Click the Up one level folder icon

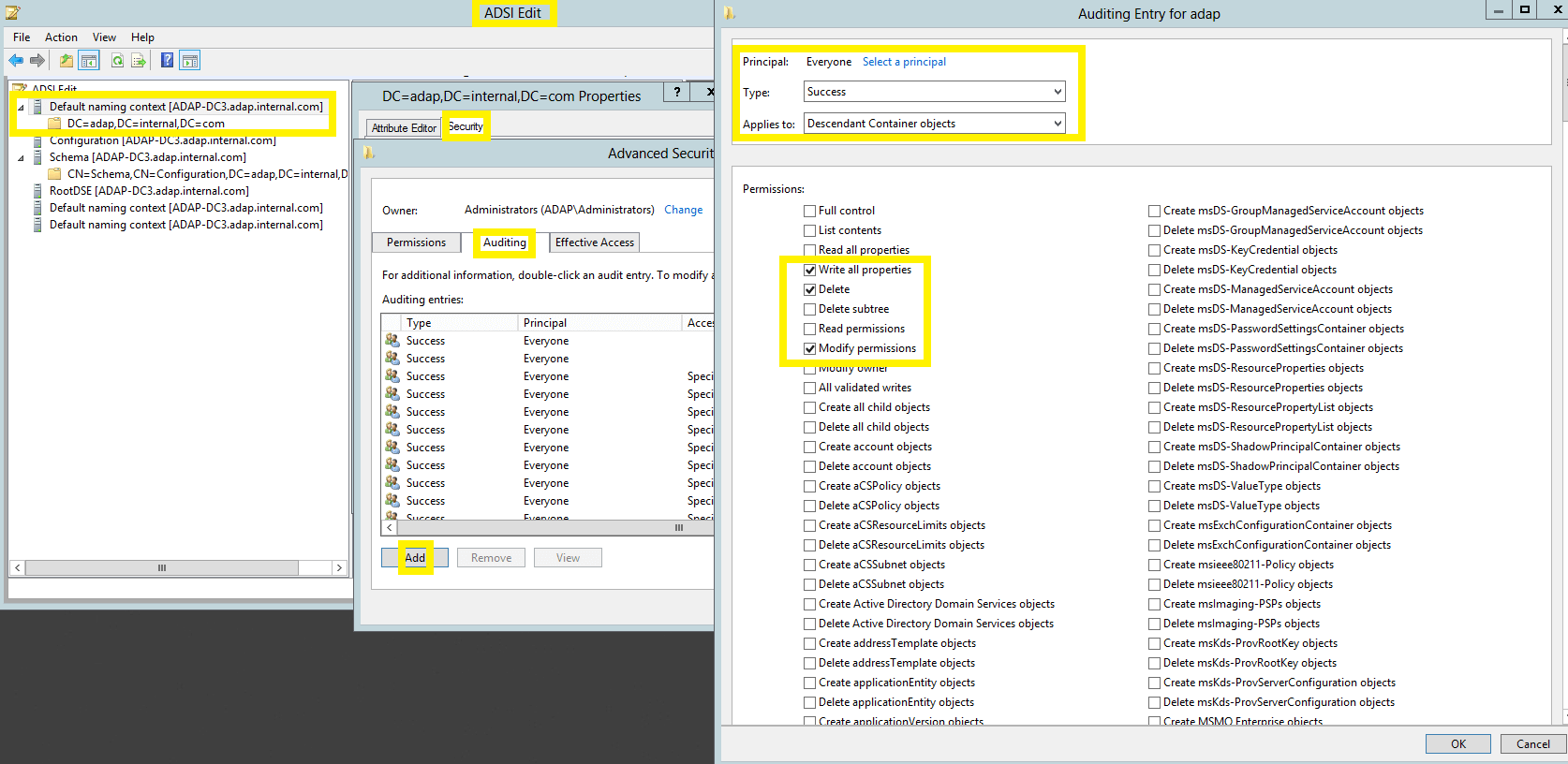tap(67, 61)
